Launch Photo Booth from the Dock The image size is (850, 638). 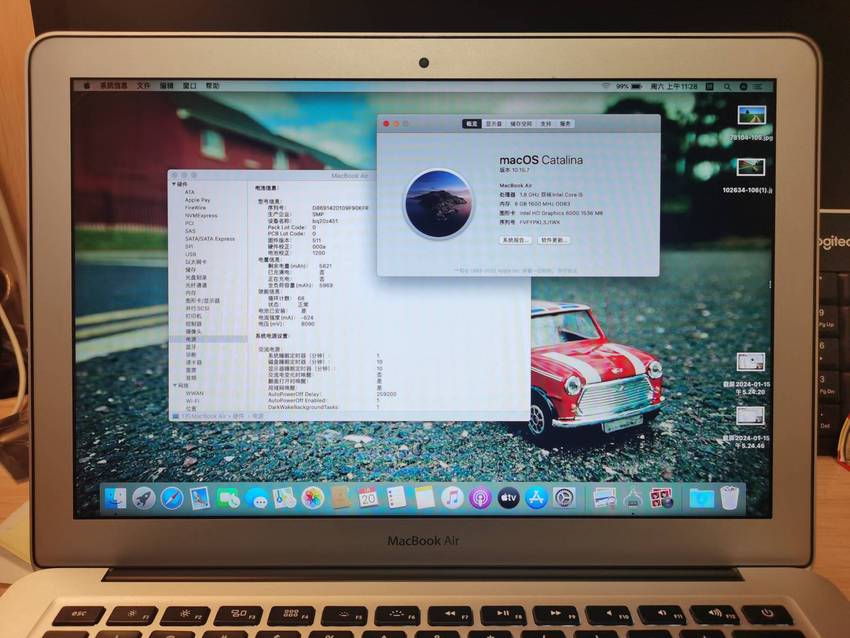click(661, 498)
